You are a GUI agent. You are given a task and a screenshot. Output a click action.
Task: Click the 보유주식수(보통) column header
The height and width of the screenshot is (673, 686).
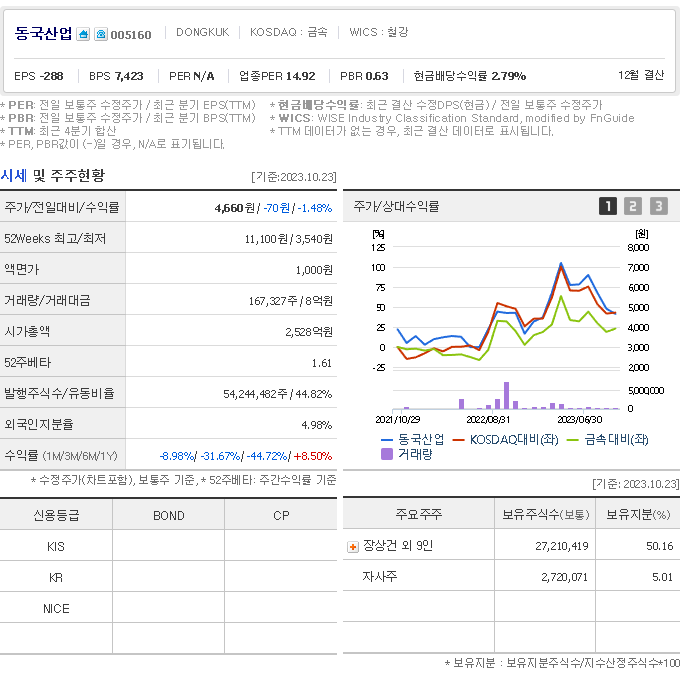coord(545,514)
